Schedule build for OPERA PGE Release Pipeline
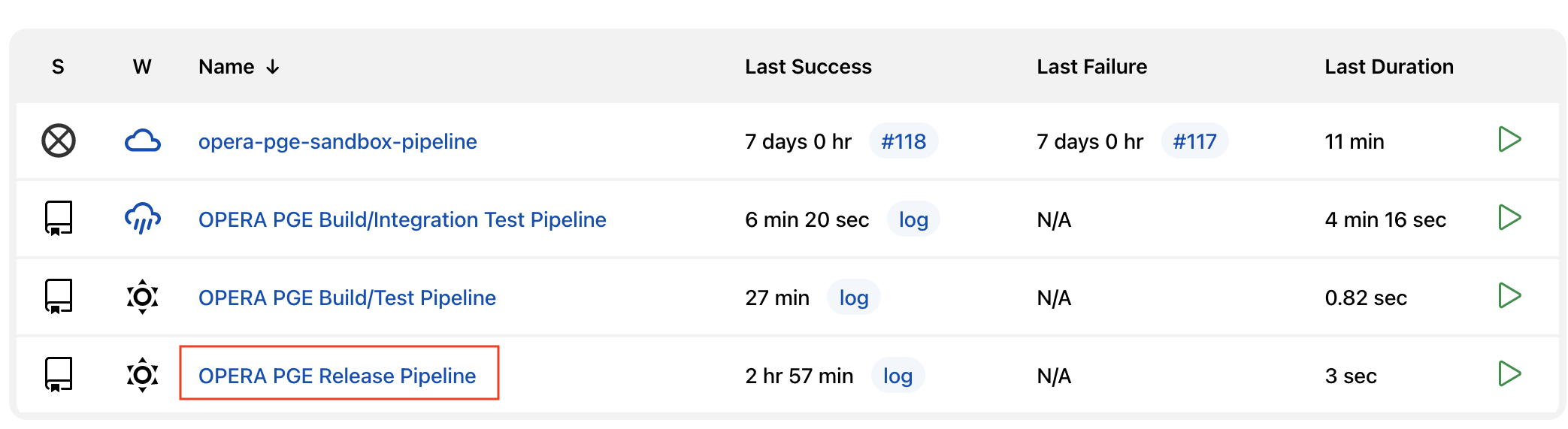1568x429 pixels. [x=1509, y=374]
